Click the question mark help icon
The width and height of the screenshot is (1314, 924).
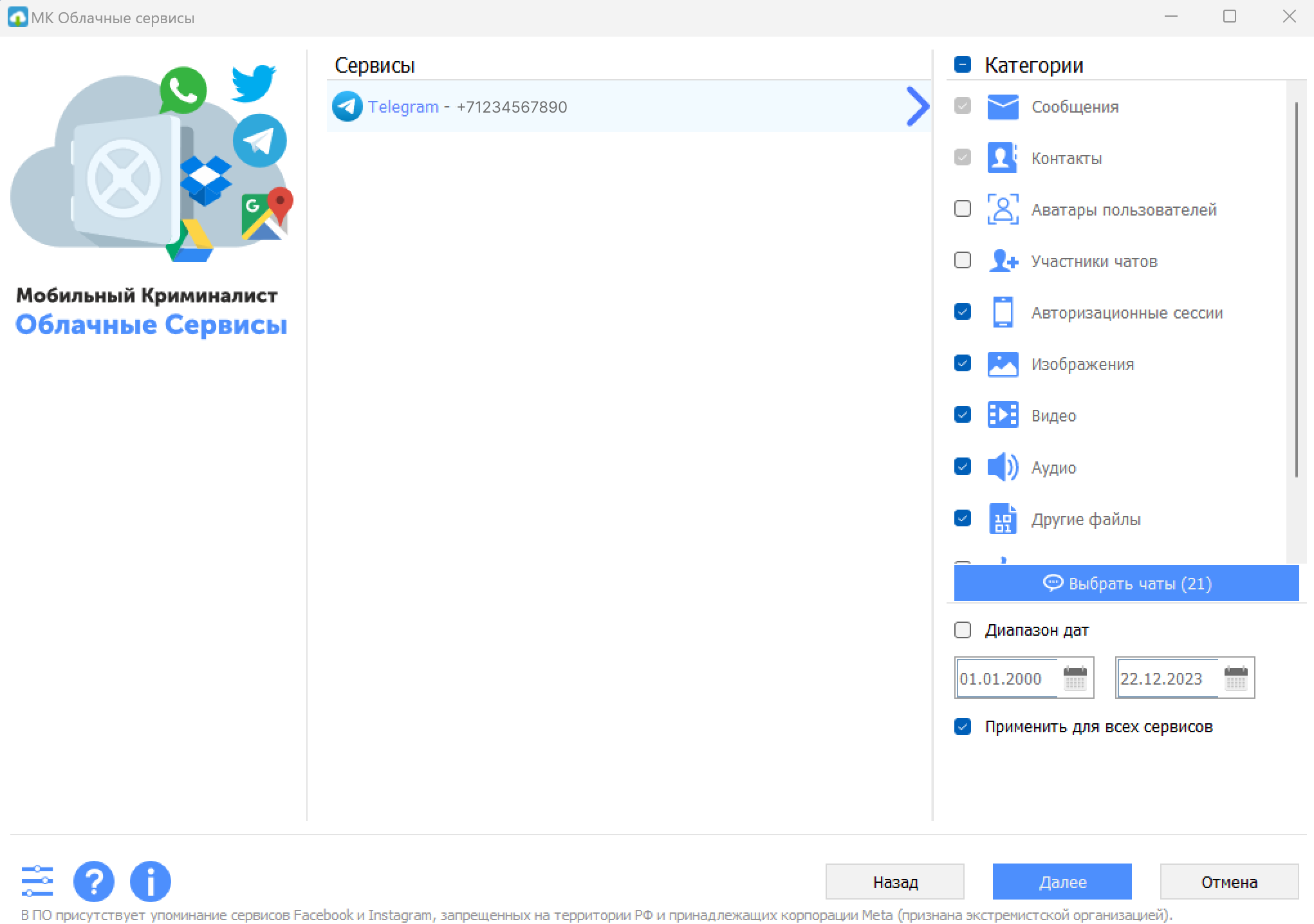(93, 881)
